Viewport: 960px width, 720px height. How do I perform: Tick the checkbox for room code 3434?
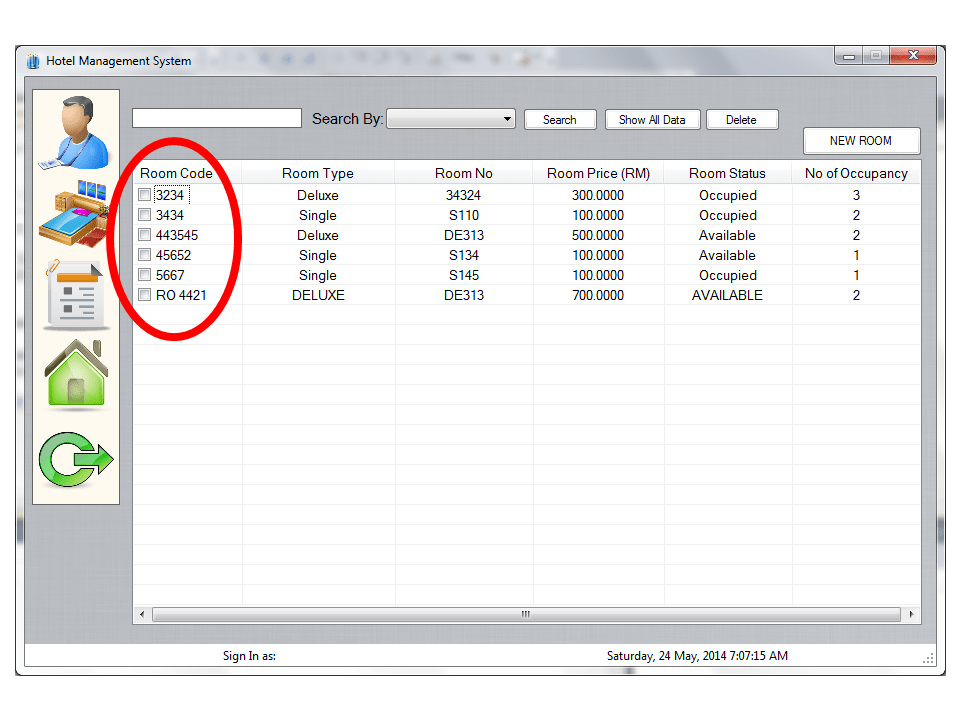144,215
